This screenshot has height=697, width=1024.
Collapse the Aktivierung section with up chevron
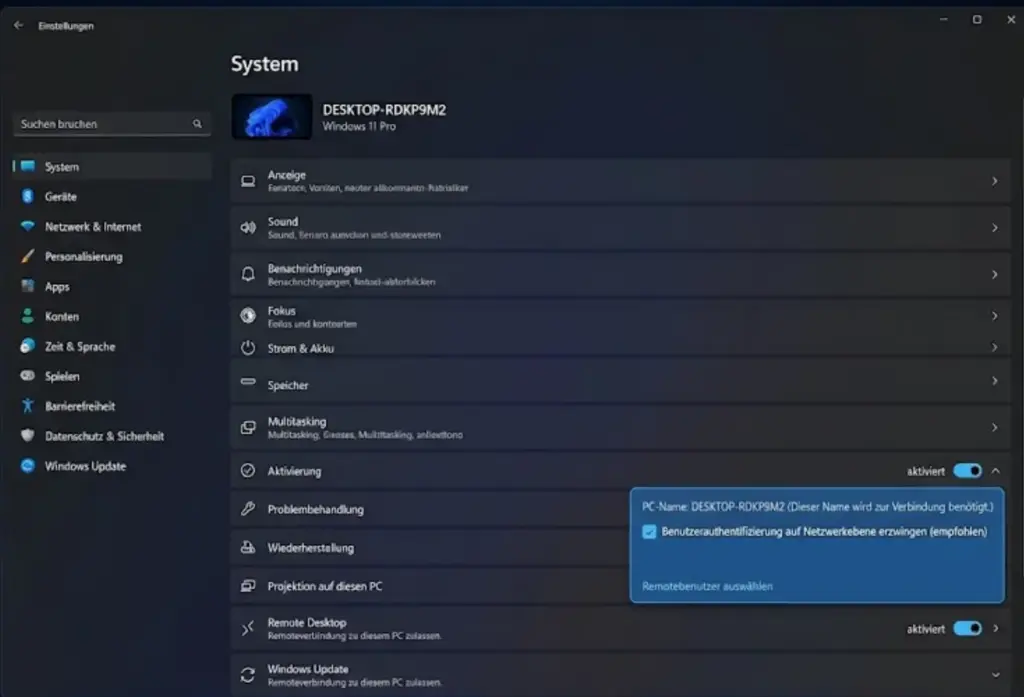point(996,471)
